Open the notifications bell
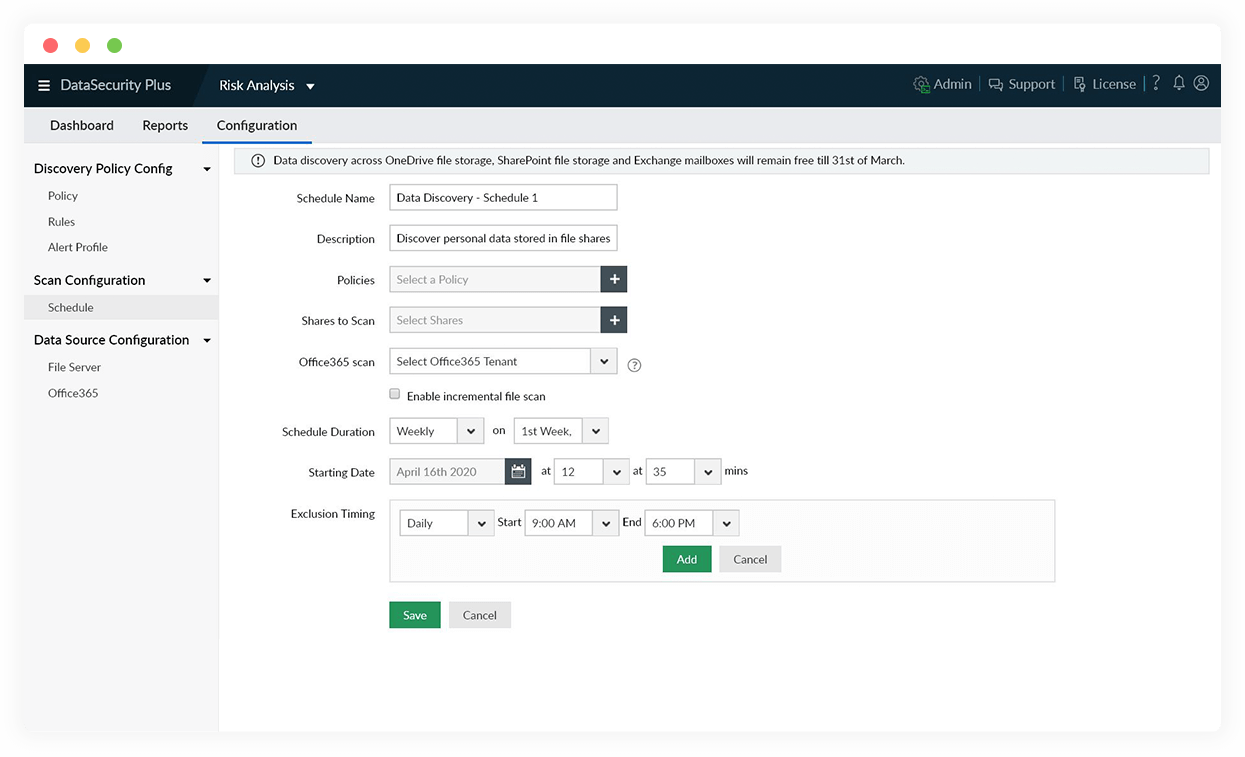 1179,84
